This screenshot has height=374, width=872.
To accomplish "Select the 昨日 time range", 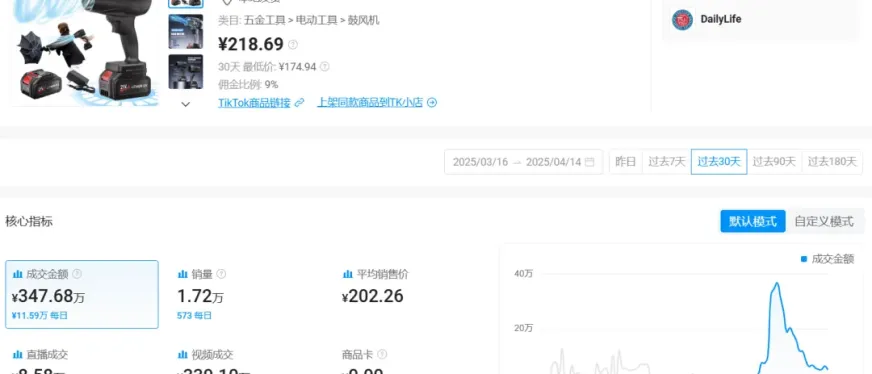I will (626, 162).
